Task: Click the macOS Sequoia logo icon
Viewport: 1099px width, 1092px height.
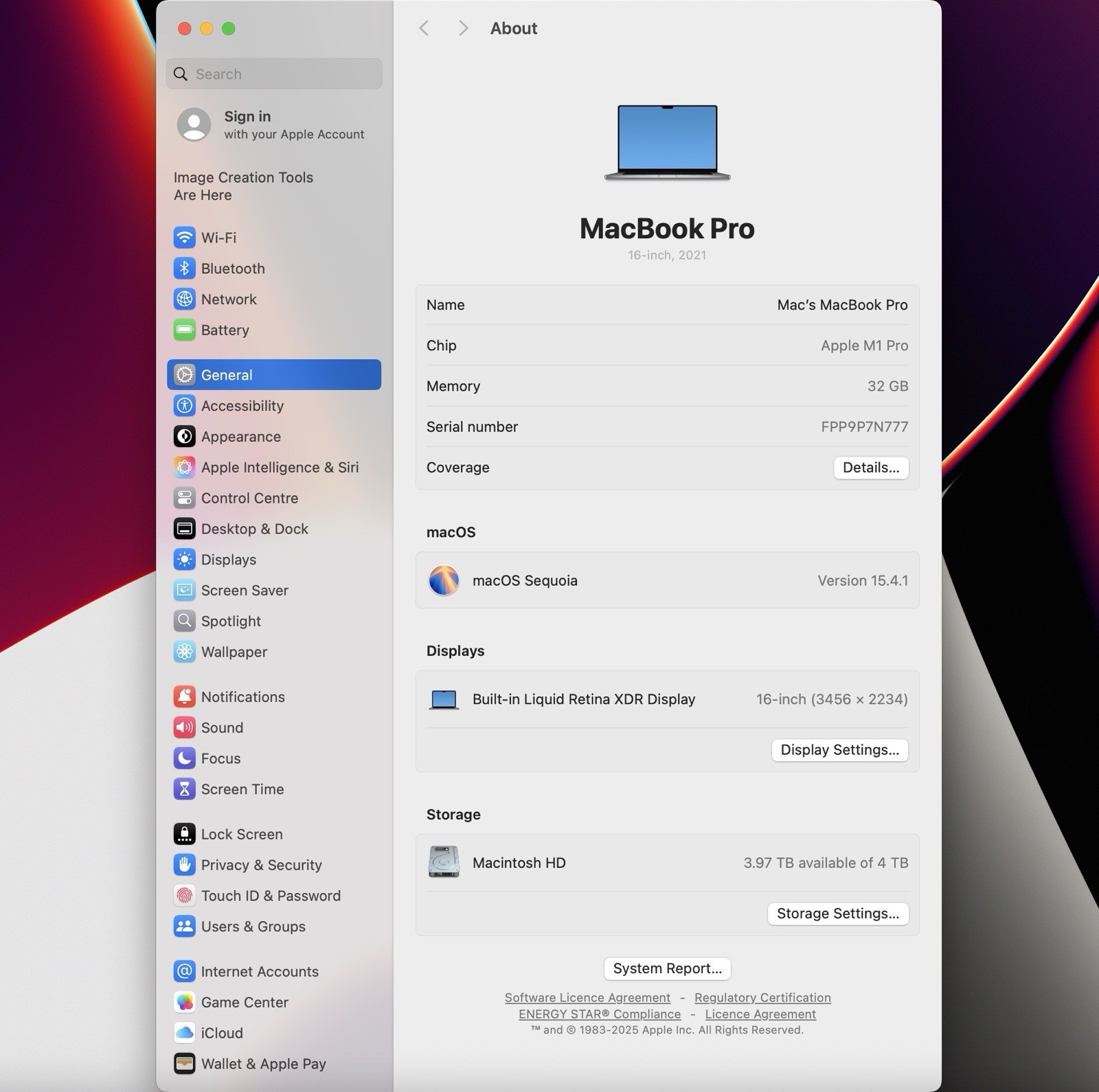Action: 444,580
